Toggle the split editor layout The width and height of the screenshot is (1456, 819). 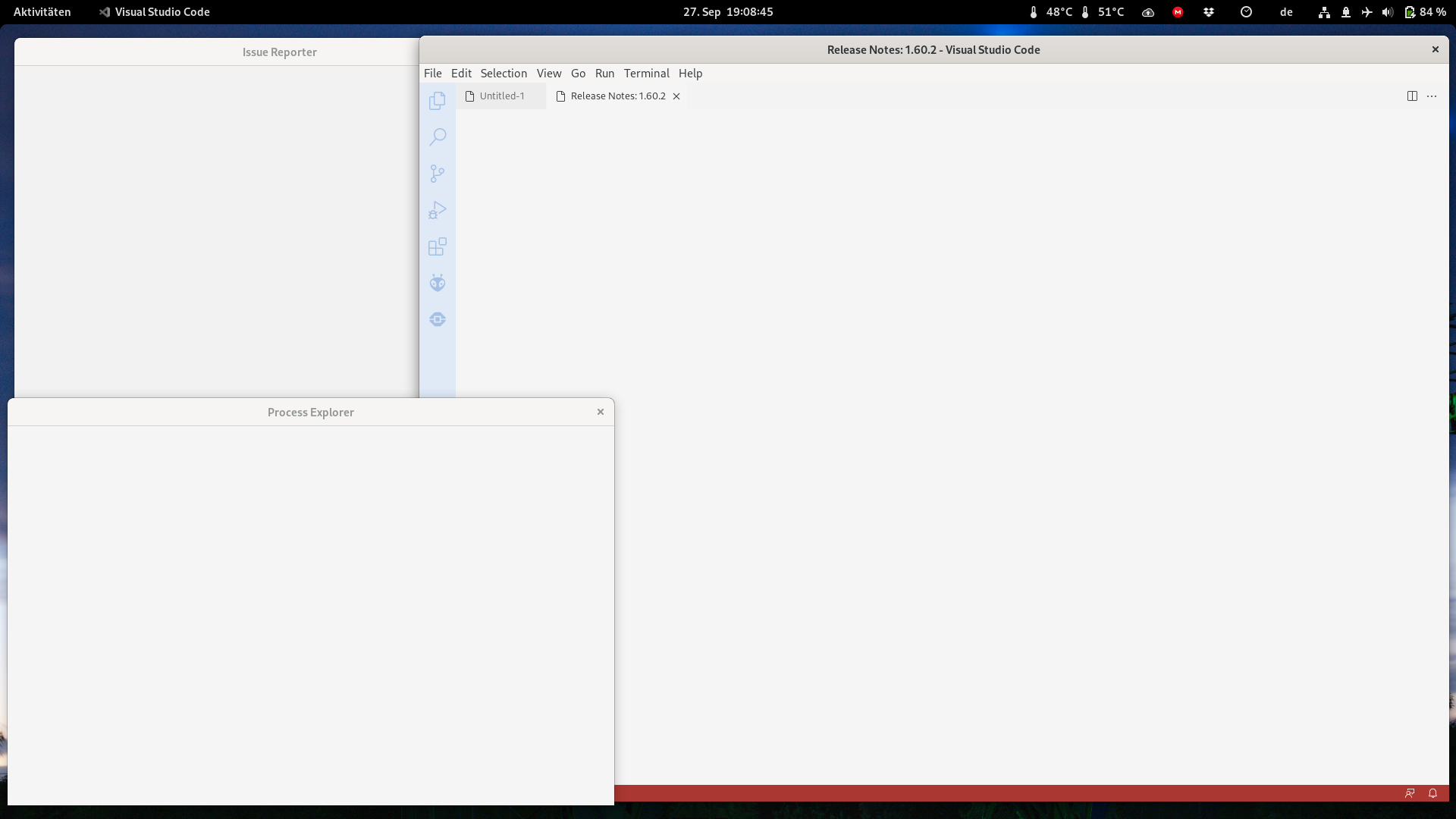coord(1412,96)
